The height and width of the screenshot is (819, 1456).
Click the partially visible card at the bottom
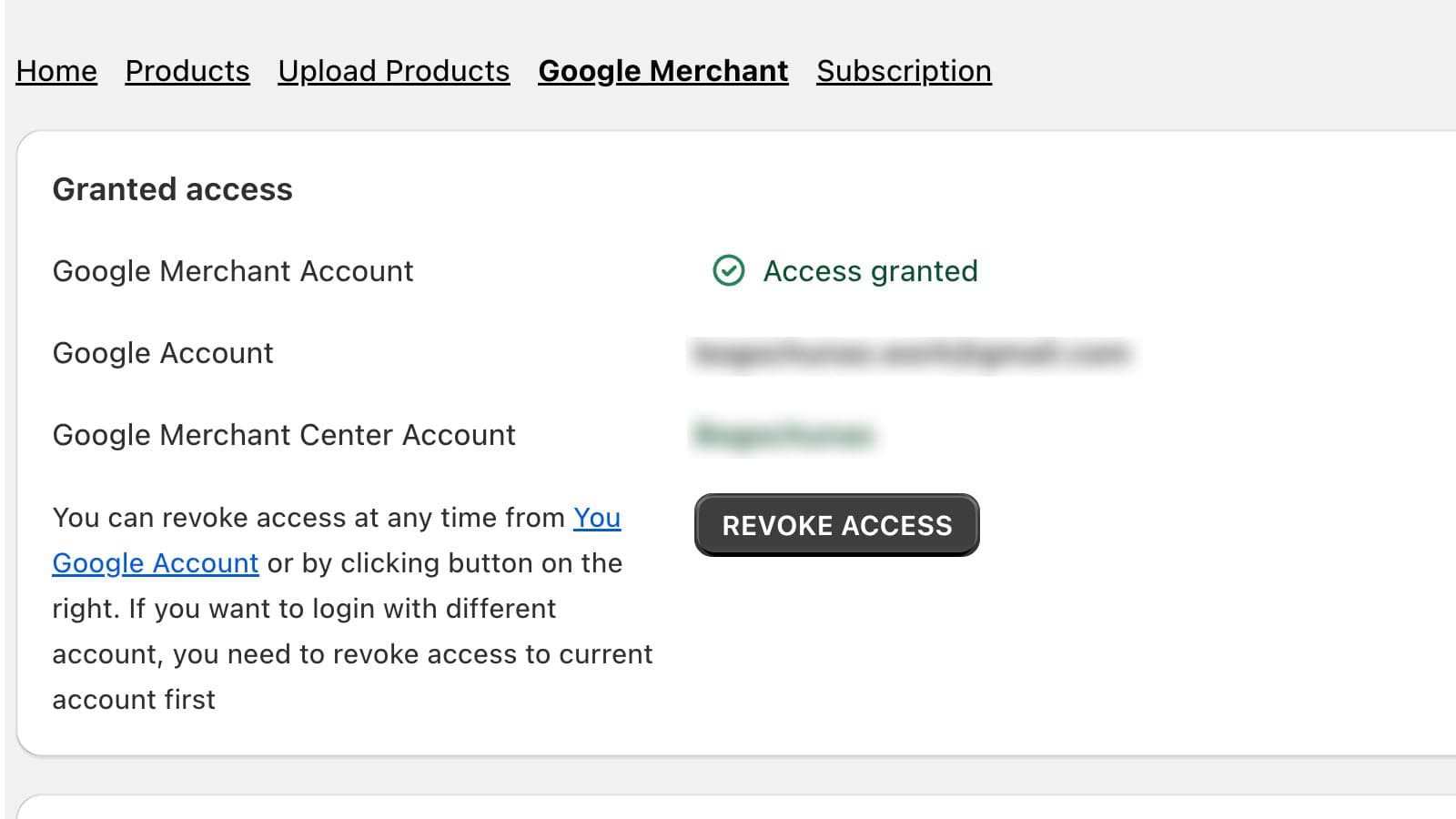[x=728, y=808]
